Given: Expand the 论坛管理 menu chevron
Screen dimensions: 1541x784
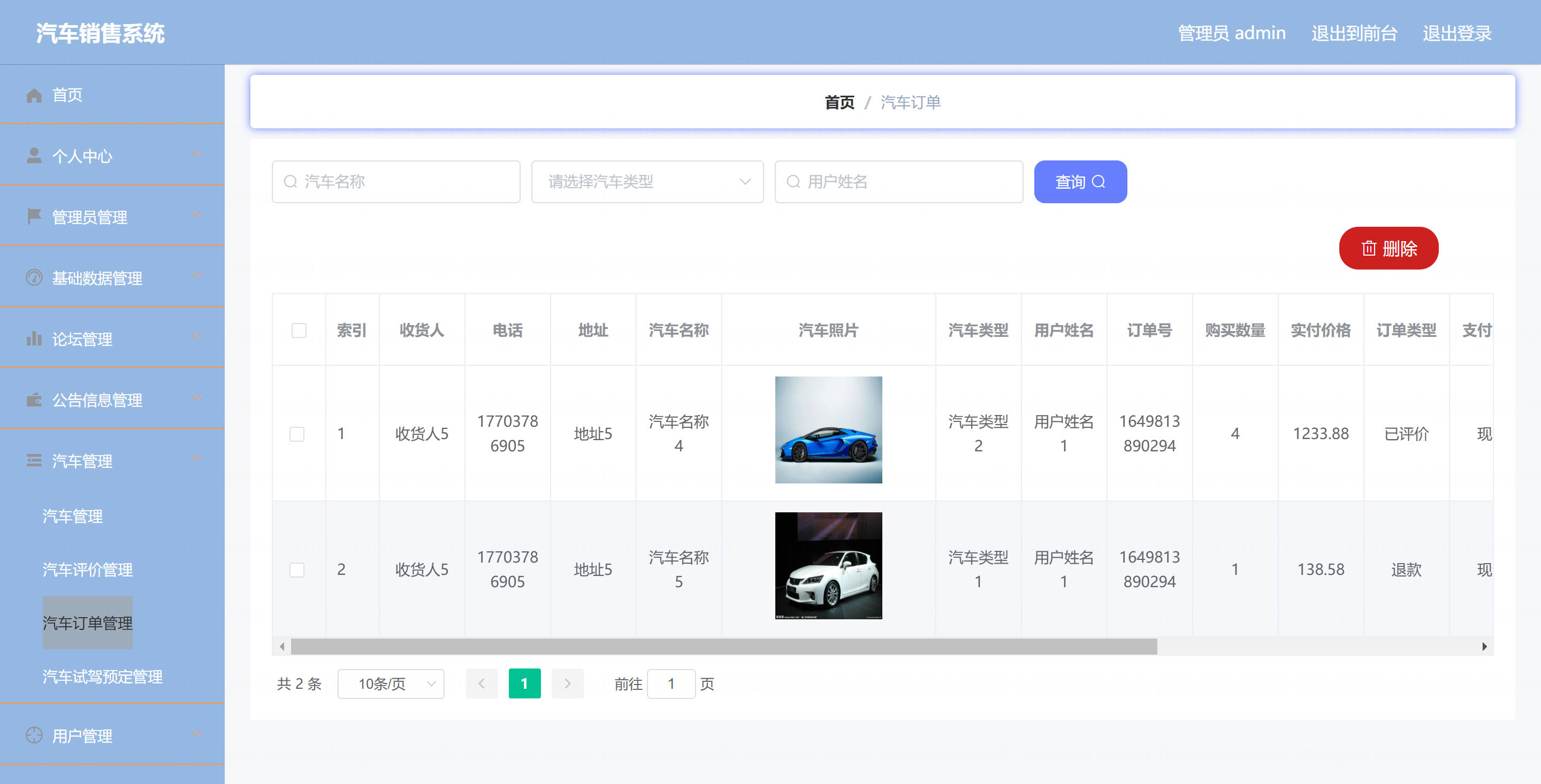Looking at the screenshot, I should coord(197,337).
